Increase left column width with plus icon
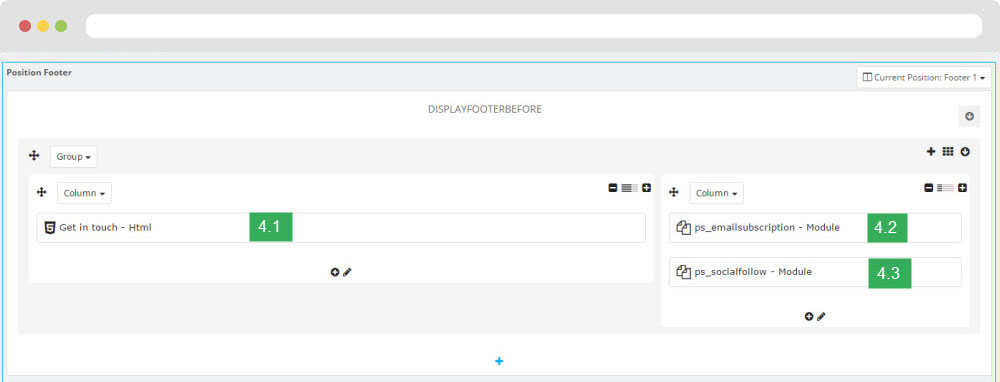This screenshot has width=1000, height=382. 647,187
